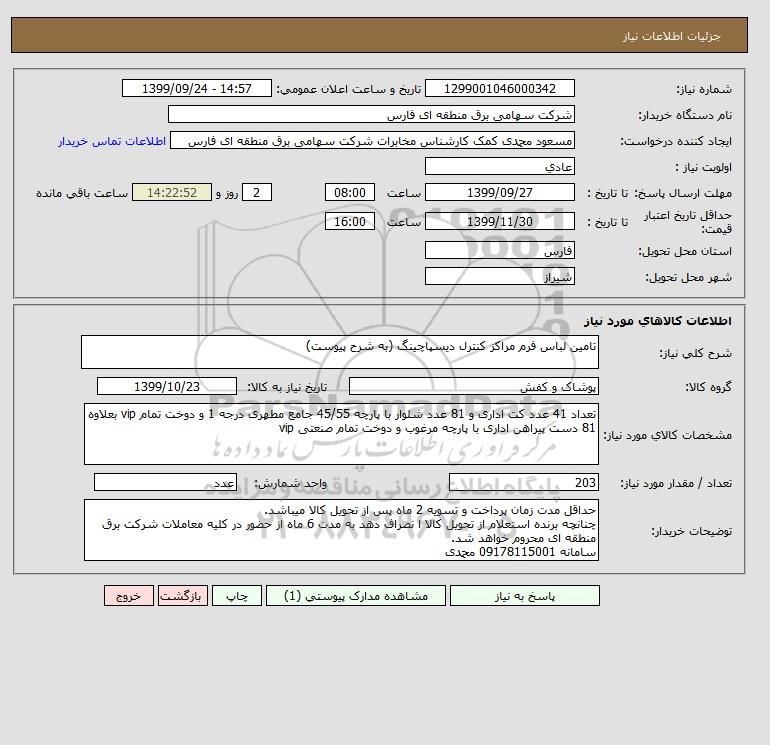Click unit of measure field عدد
770x745 pixels.
point(165,483)
